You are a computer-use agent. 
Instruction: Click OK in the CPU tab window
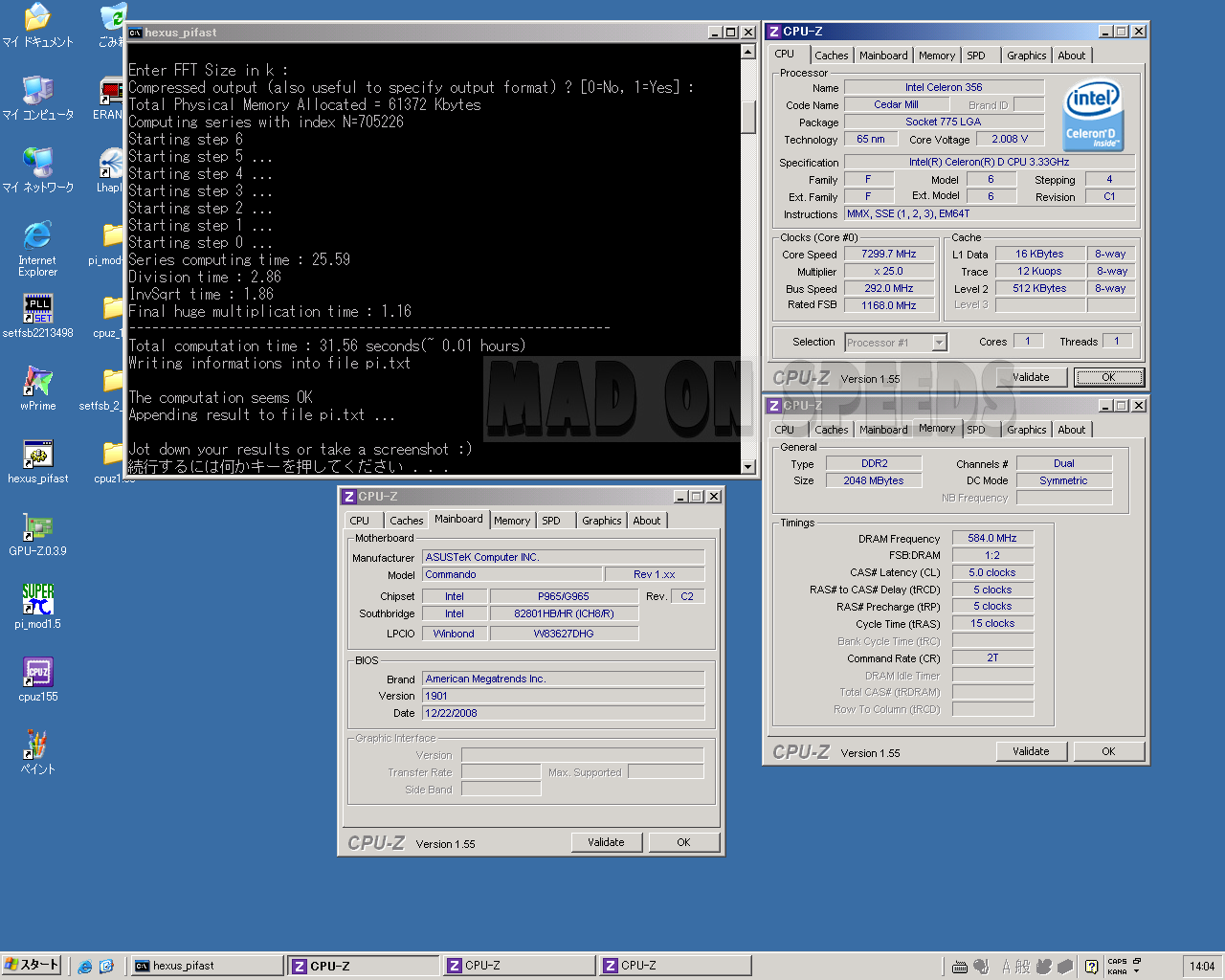[1108, 377]
